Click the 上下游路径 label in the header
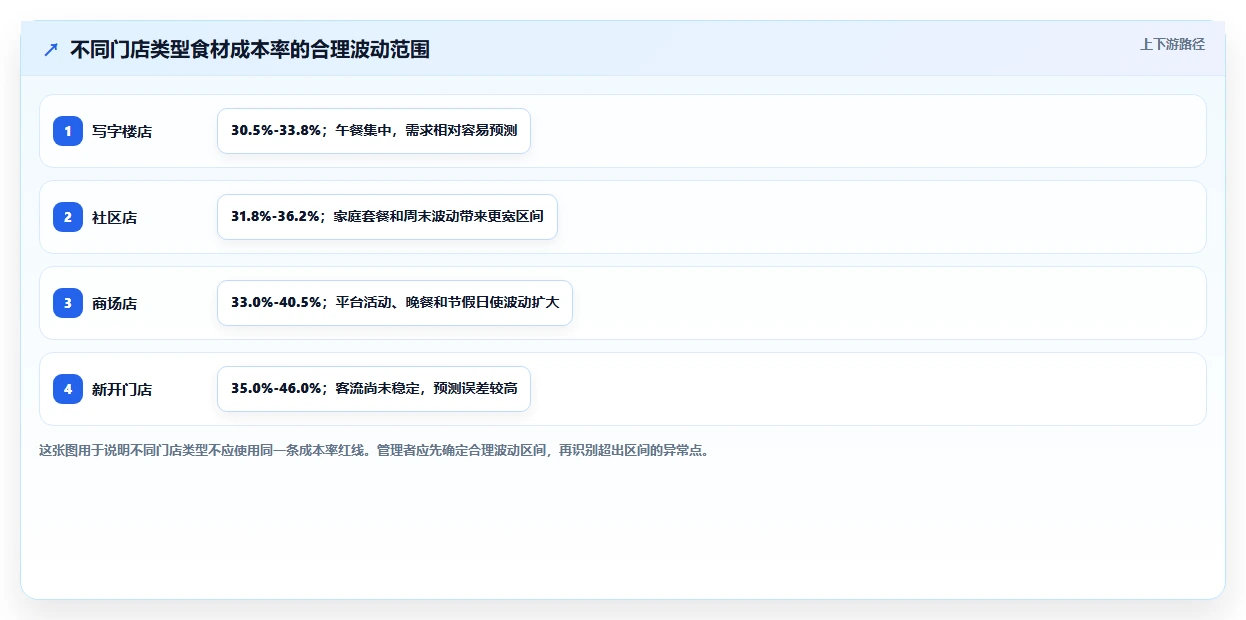This screenshot has height=620, width=1246. coord(1172,44)
